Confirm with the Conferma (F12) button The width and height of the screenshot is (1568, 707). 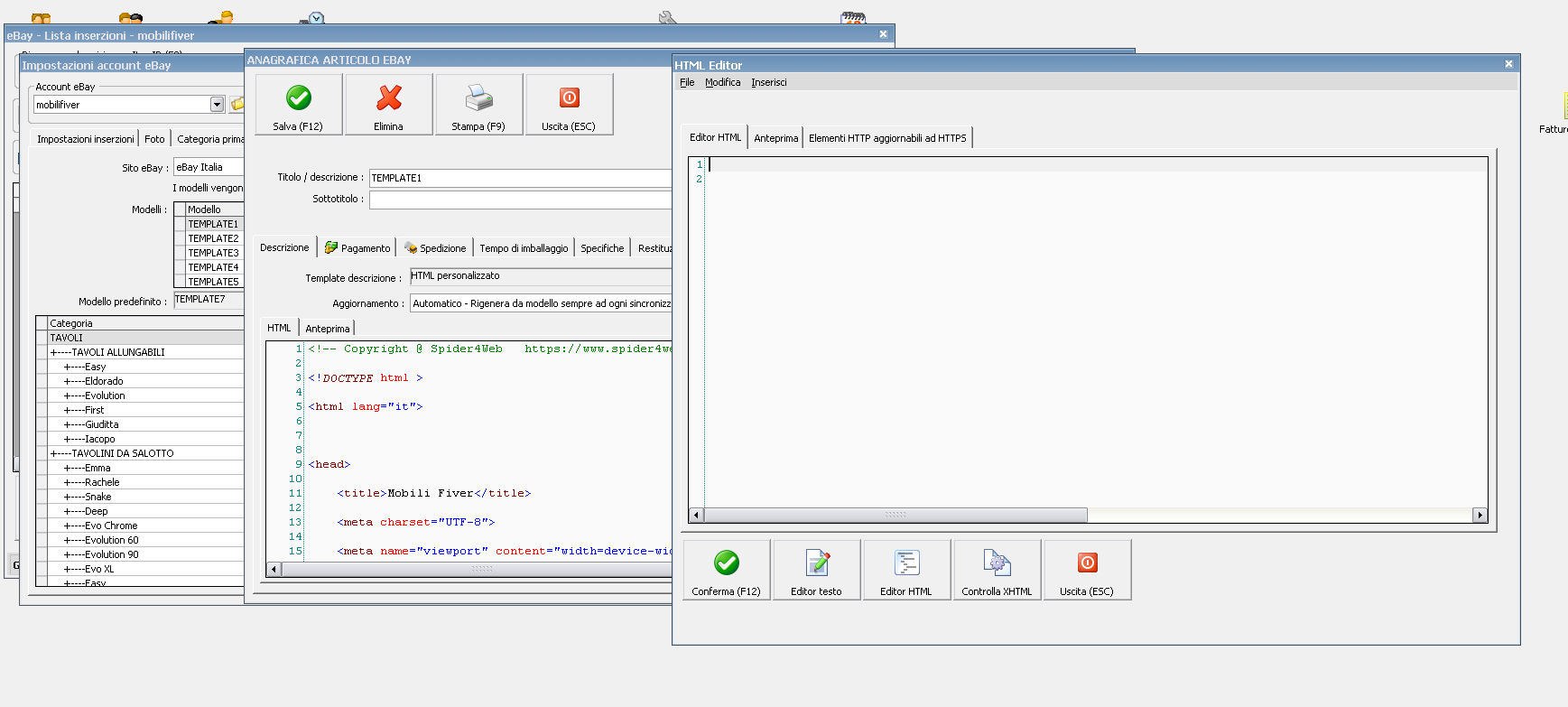(727, 570)
